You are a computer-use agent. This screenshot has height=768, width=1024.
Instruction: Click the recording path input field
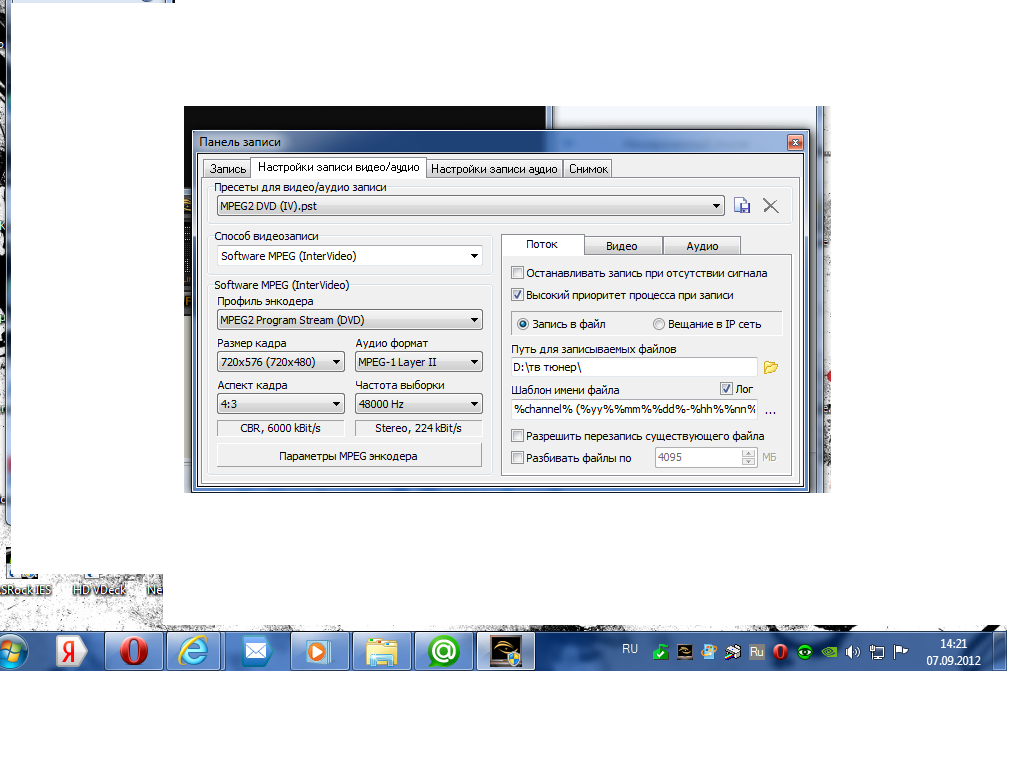633,367
